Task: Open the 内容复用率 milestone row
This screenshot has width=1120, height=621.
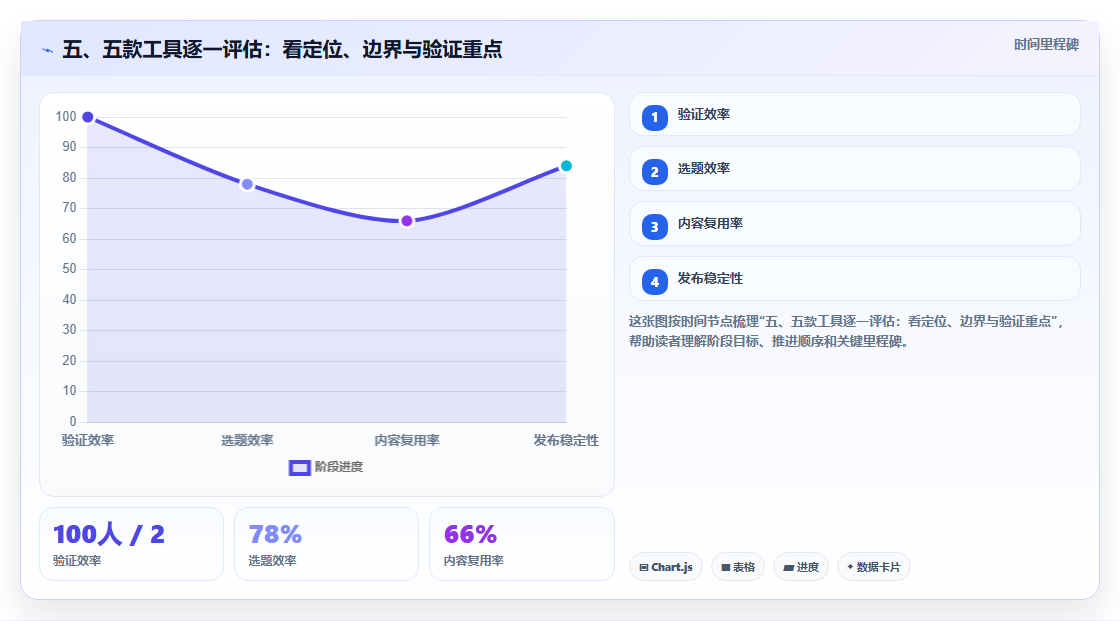Action: [854, 224]
